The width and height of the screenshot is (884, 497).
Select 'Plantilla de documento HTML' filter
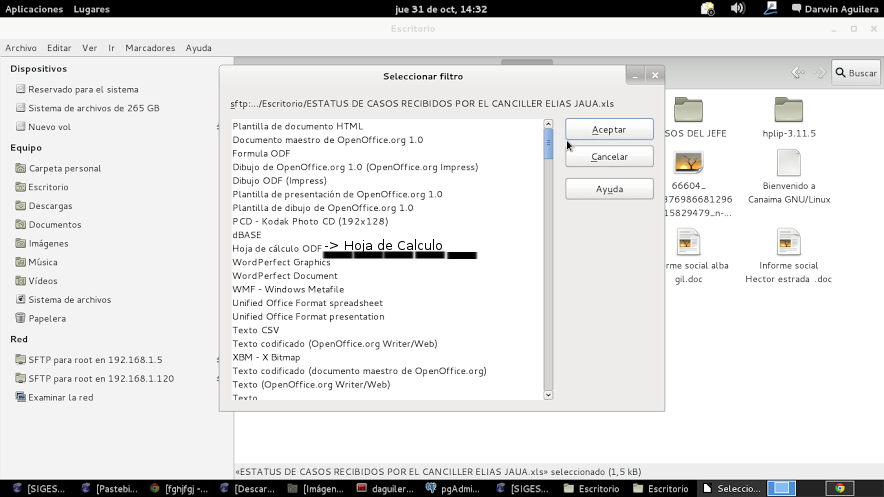[x=298, y=126]
